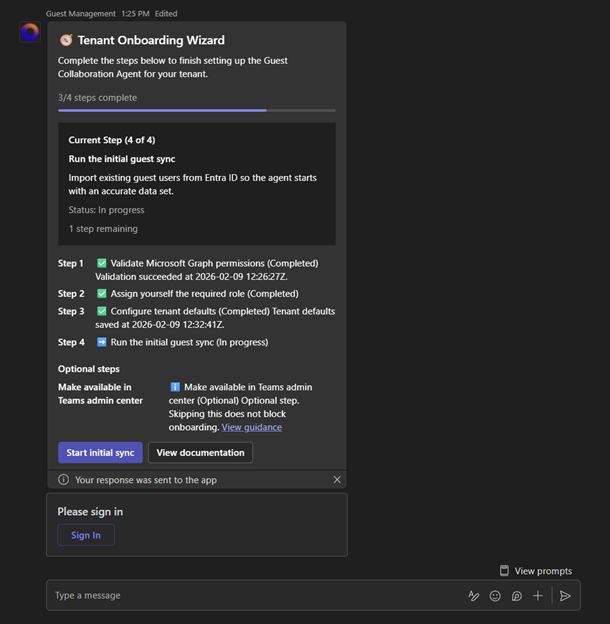
Task: Click the onboarding steps progress bar
Action: (x=196, y=110)
